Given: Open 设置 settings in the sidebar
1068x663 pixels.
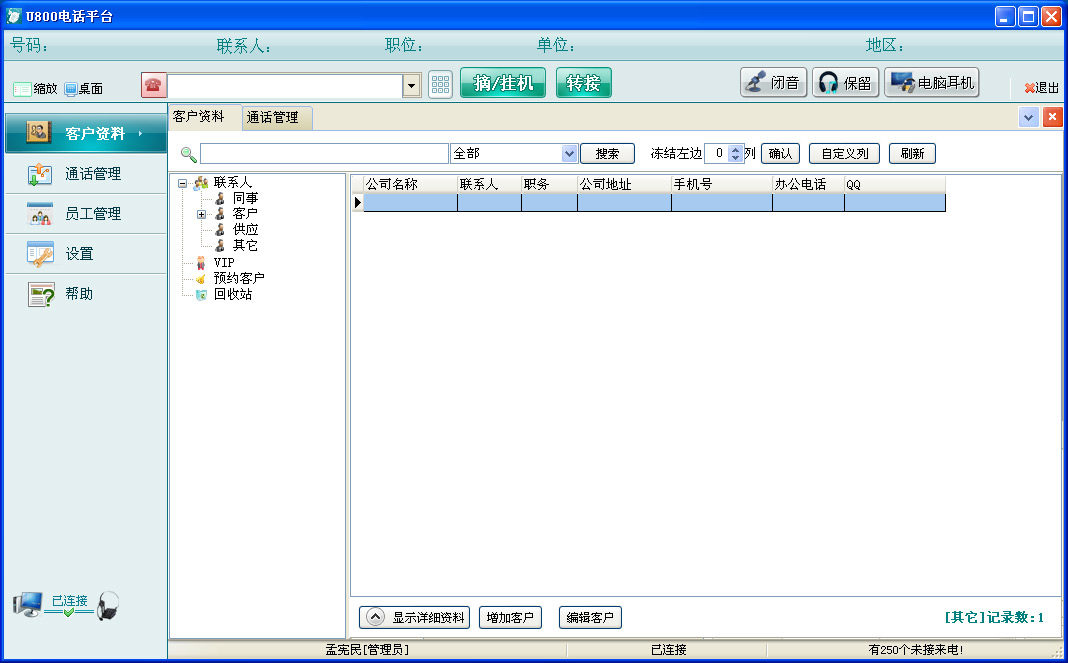Looking at the screenshot, I should 85,254.
